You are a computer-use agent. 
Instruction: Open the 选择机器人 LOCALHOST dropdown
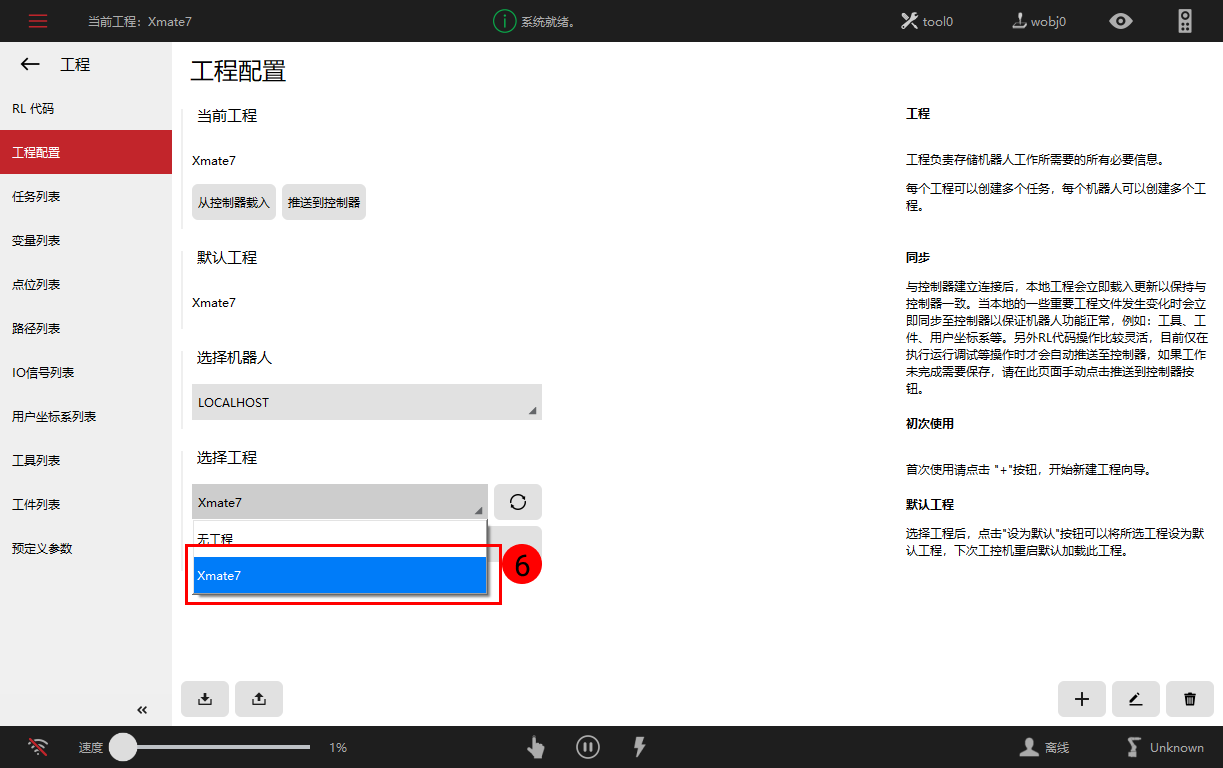click(x=366, y=402)
